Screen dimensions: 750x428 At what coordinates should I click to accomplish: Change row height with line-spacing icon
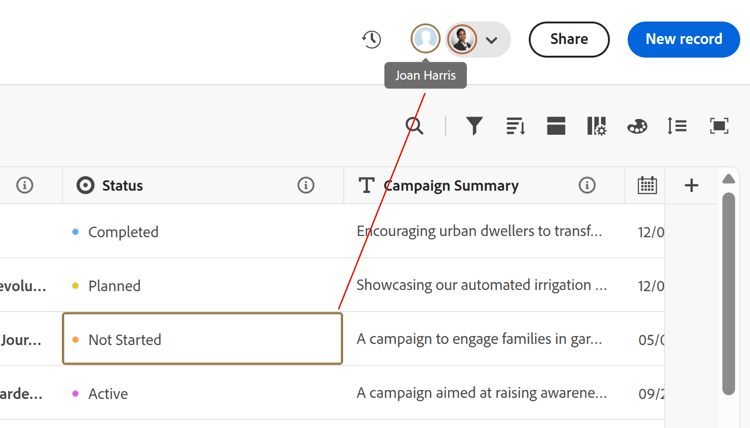(x=677, y=125)
